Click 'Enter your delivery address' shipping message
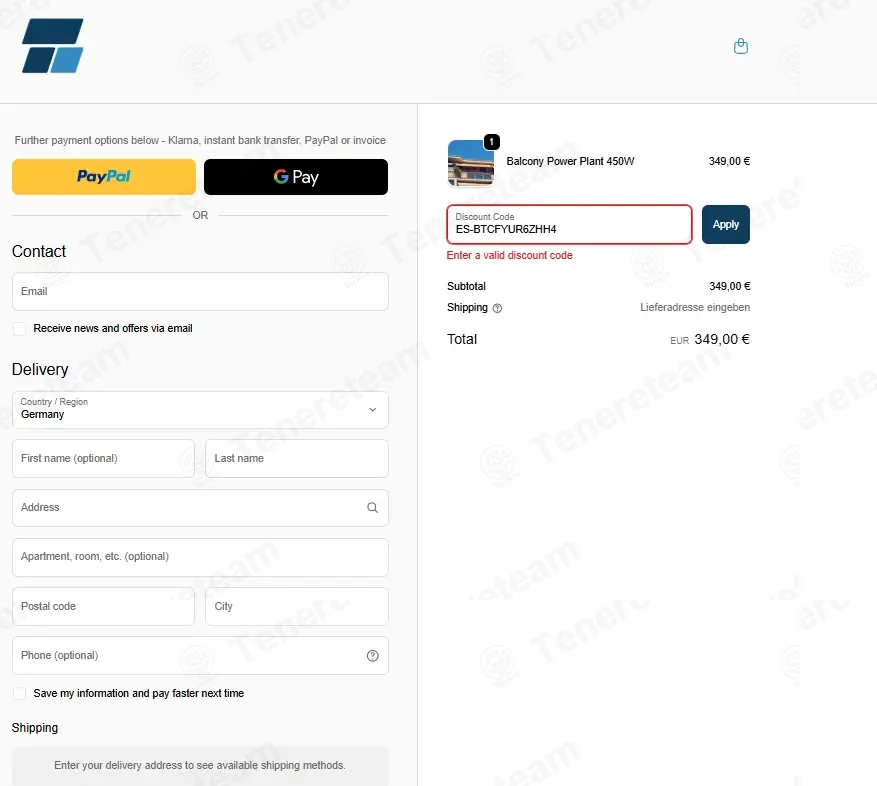This screenshot has width=877, height=786. pos(200,765)
